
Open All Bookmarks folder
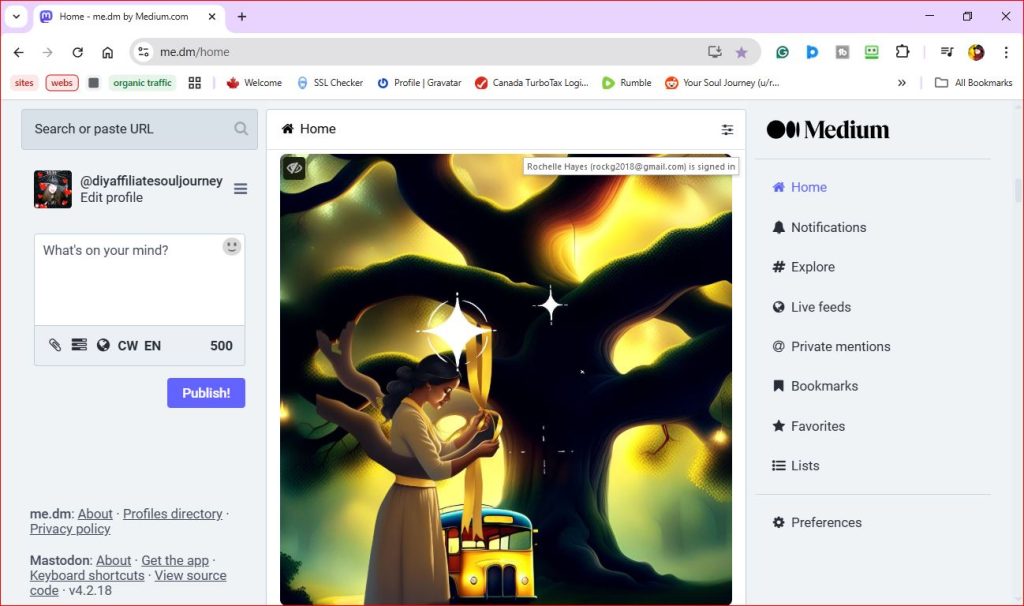point(973,83)
